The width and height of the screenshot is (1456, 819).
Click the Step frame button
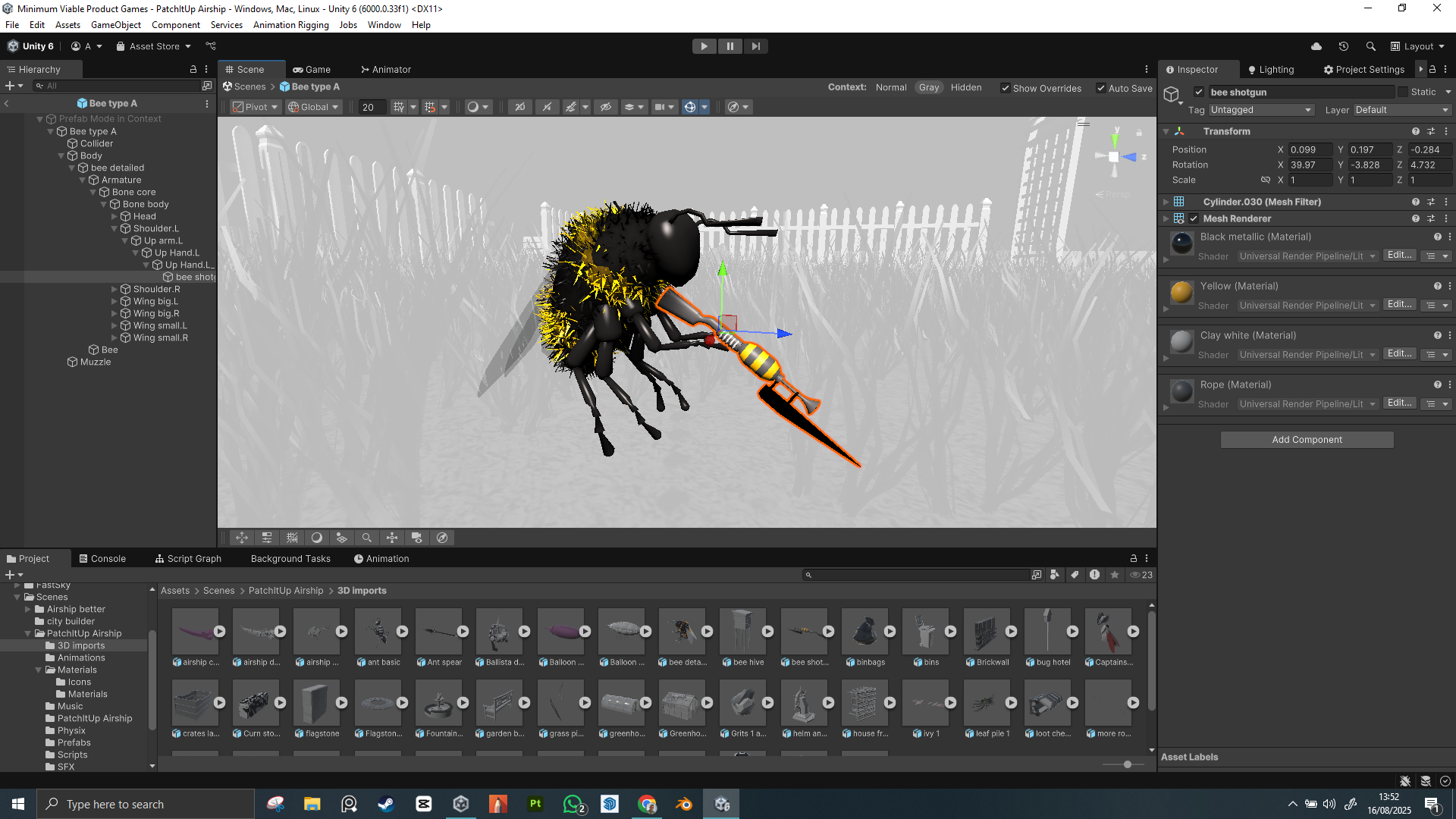pos(755,46)
